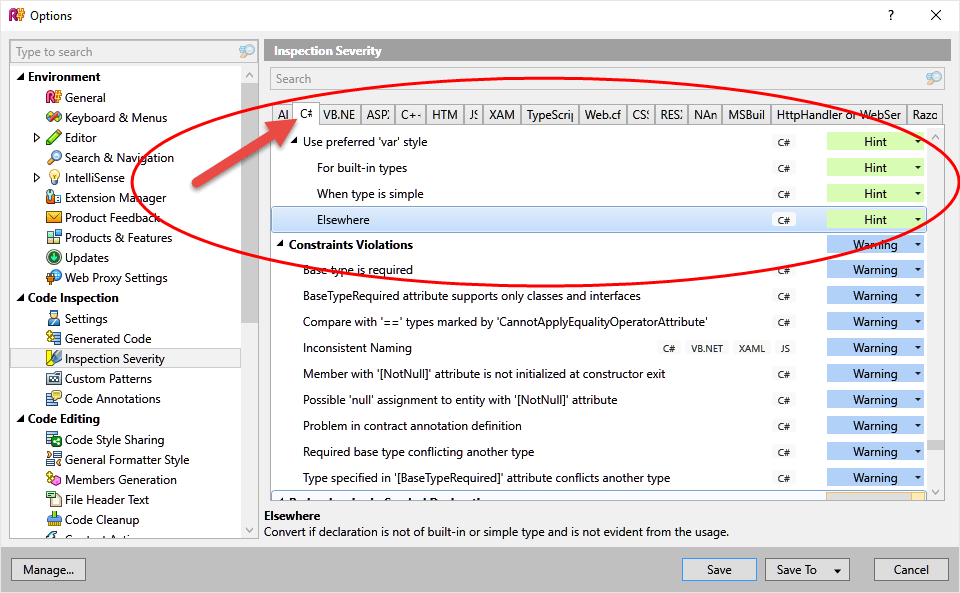The image size is (960, 593).
Task: Open the Save To dropdown arrow
Action: [837, 570]
